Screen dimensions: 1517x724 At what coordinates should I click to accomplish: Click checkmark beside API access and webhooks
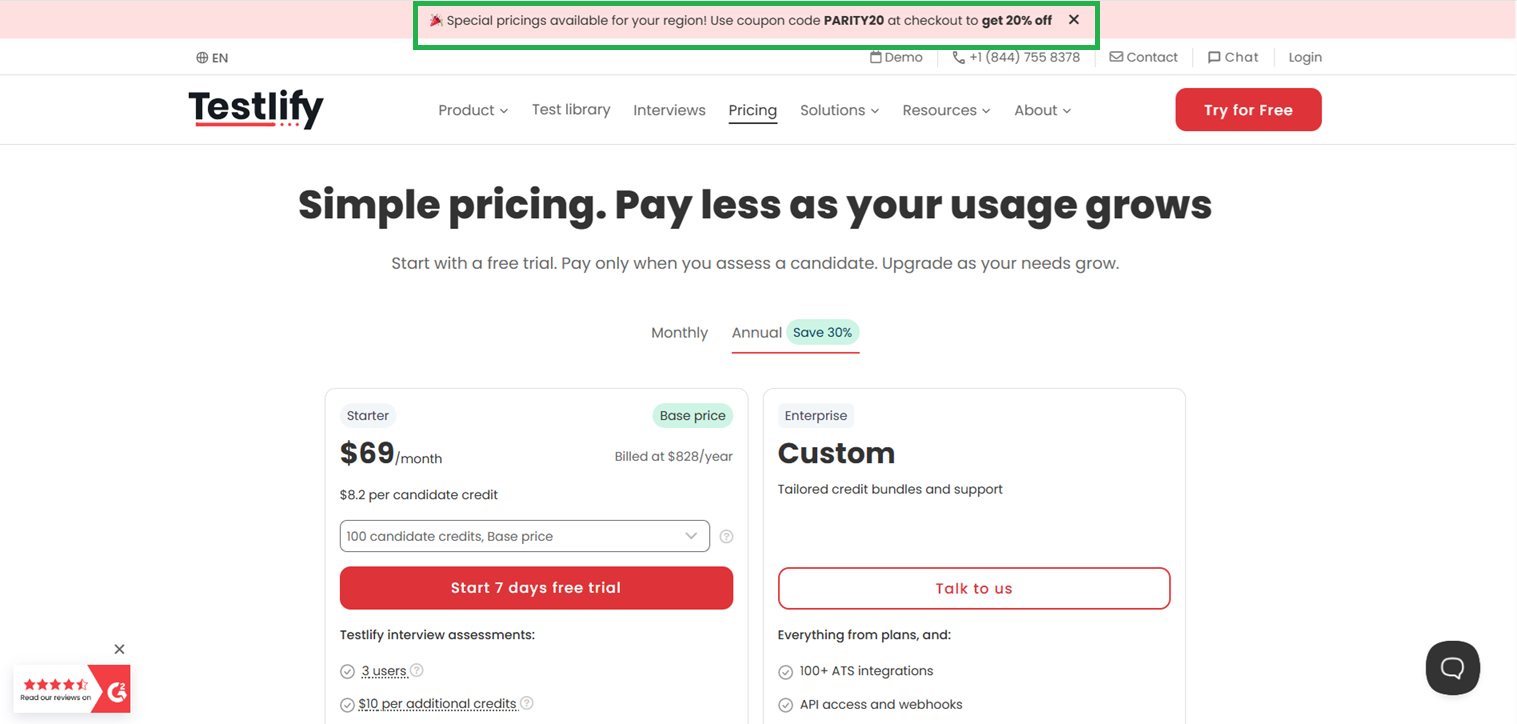coord(785,704)
